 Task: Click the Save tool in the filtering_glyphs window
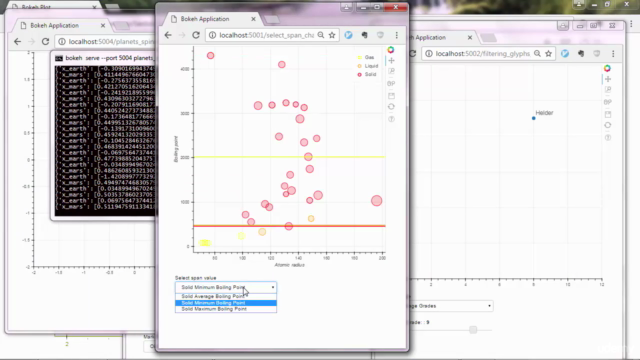click(608, 114)
